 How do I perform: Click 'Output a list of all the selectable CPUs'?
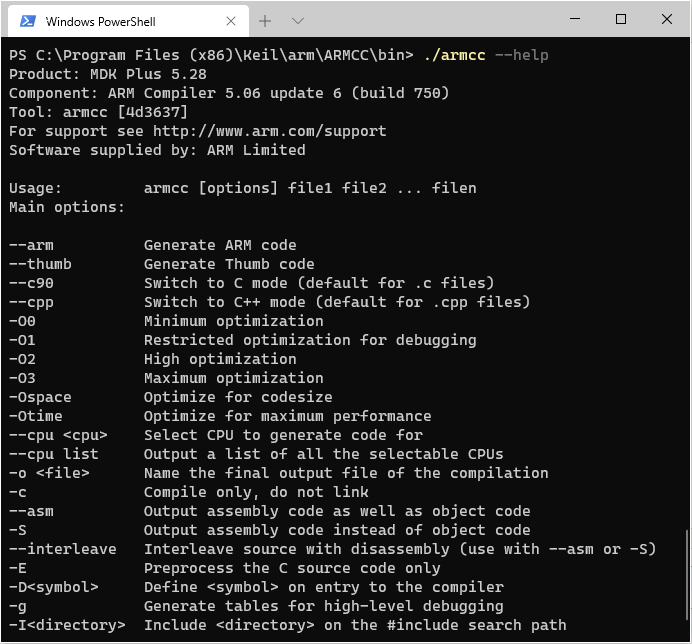pyautogui.click(x=323, y=454)
